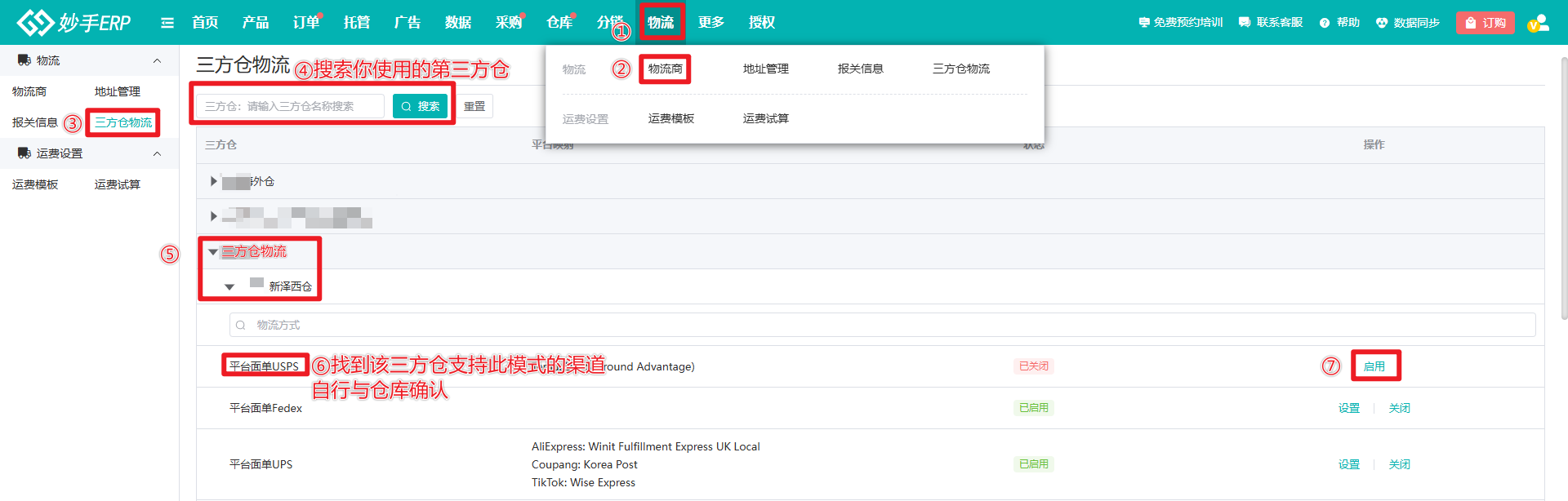Click the 三方仓 column header

pos(220,144)
